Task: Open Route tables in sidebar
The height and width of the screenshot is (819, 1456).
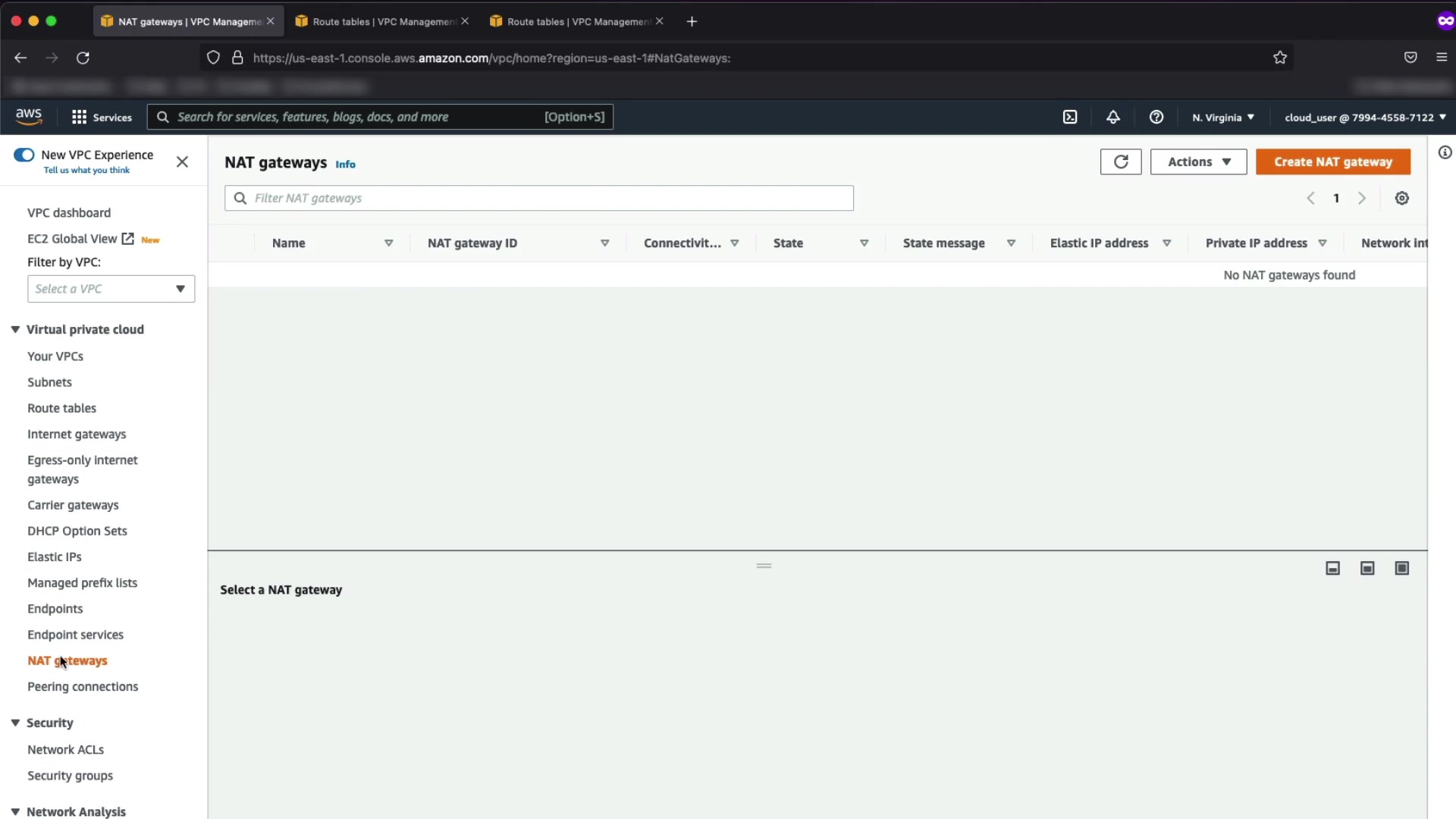Action: (x=61, y=408)
